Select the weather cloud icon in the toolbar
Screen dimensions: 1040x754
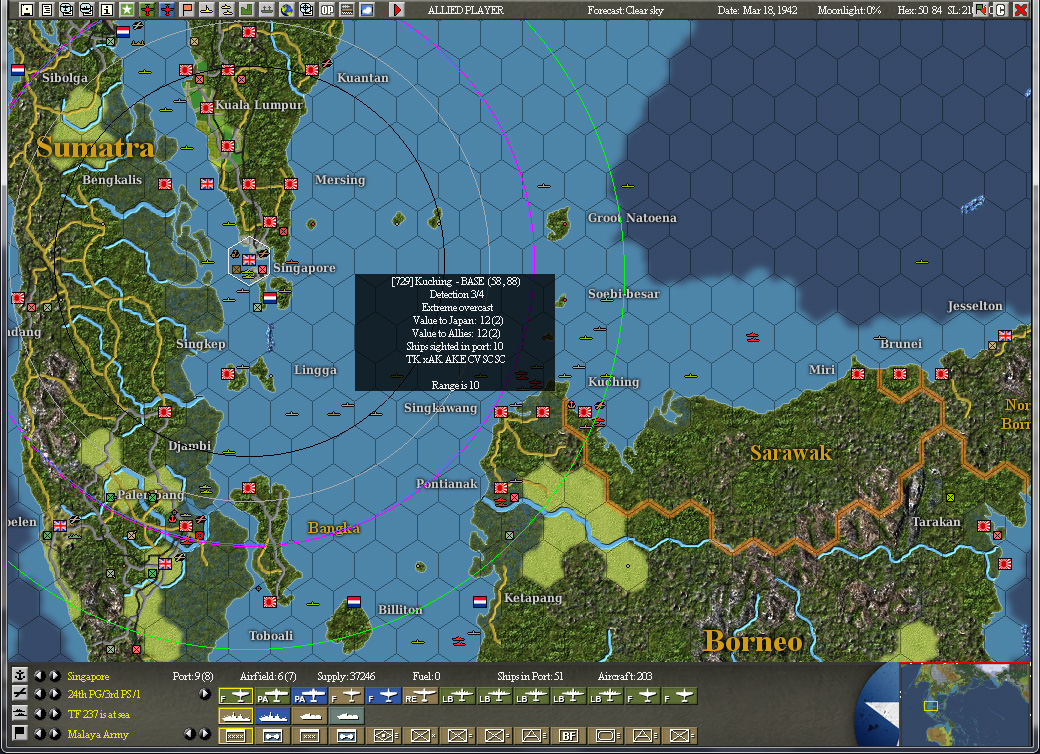click(366, 9)
